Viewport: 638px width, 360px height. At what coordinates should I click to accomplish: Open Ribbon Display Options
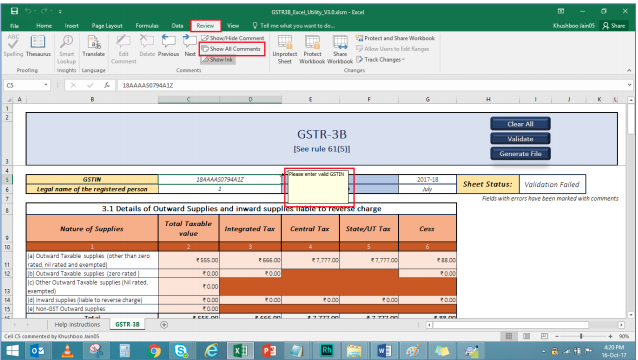561,11
